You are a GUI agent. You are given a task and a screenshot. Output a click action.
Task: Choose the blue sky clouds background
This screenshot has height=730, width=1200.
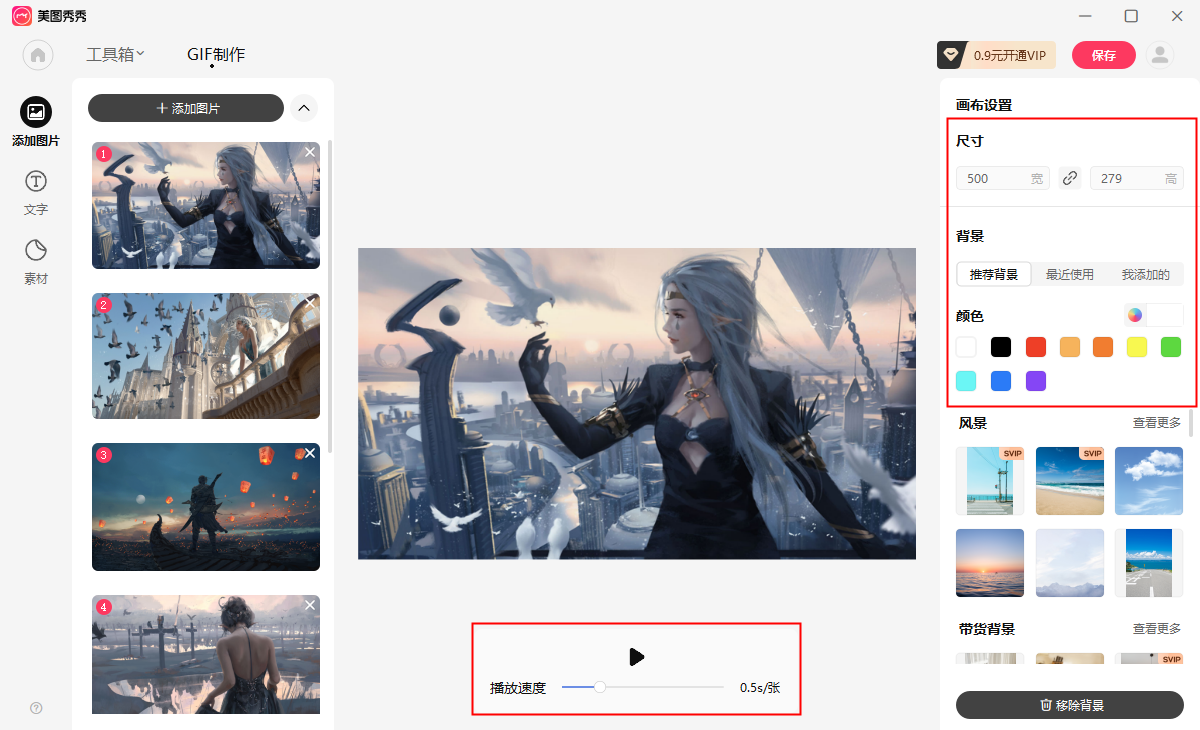pos(1149,481)
